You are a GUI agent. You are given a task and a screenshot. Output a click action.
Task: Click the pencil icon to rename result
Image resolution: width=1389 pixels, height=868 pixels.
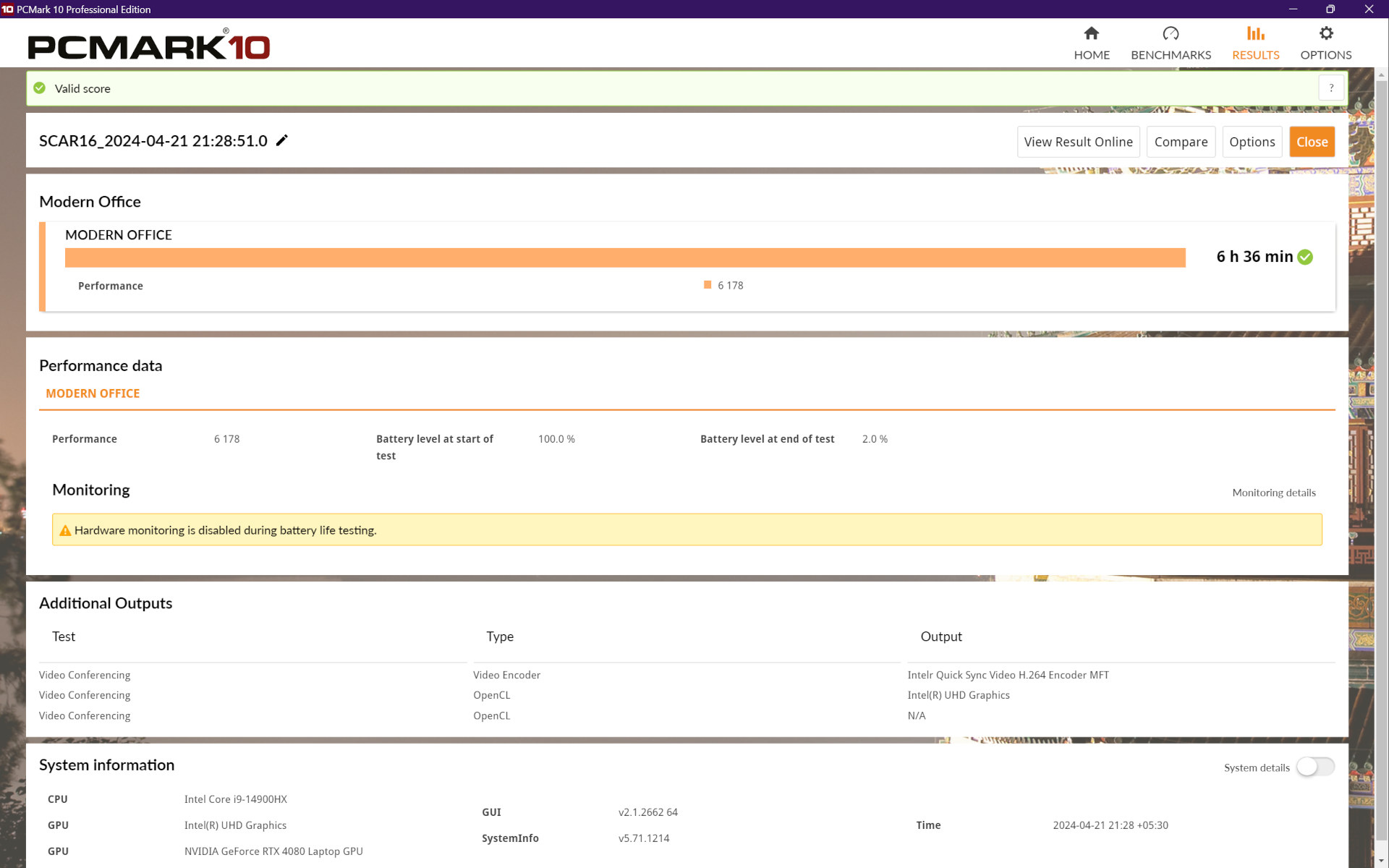pos(282,140)
